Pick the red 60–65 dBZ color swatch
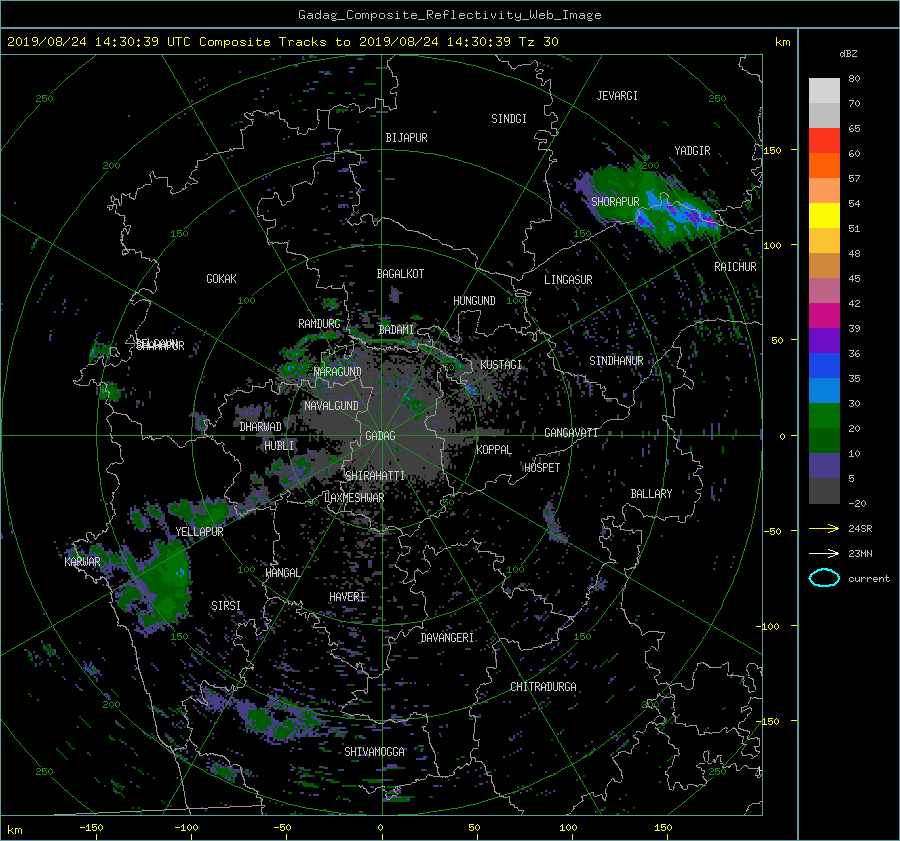This screenshot has height=841, width=900. tap(824, 141)
